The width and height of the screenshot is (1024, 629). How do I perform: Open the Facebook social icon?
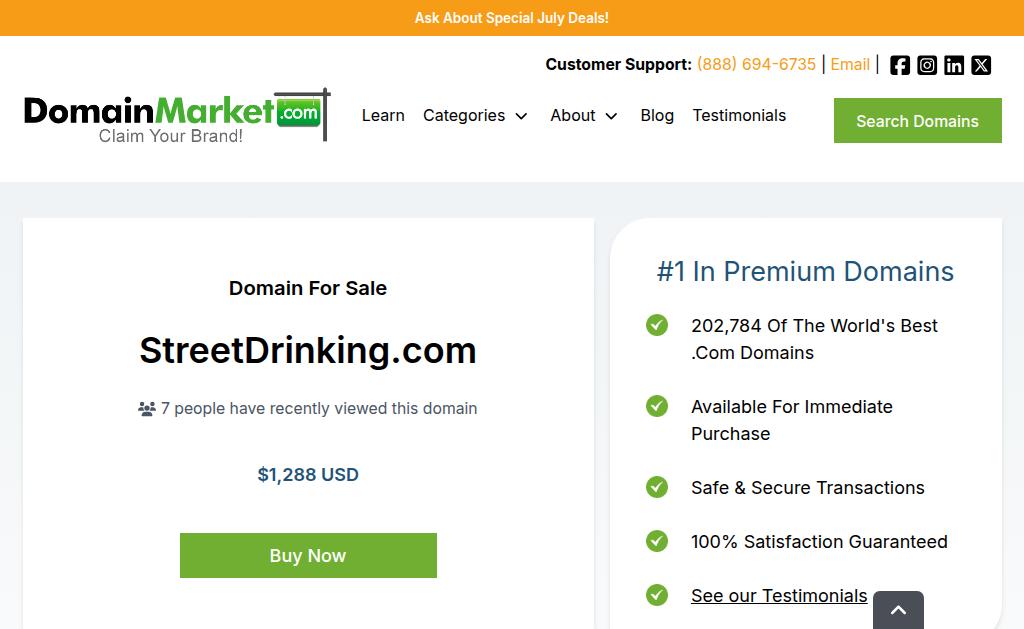[x=899, y=65]
